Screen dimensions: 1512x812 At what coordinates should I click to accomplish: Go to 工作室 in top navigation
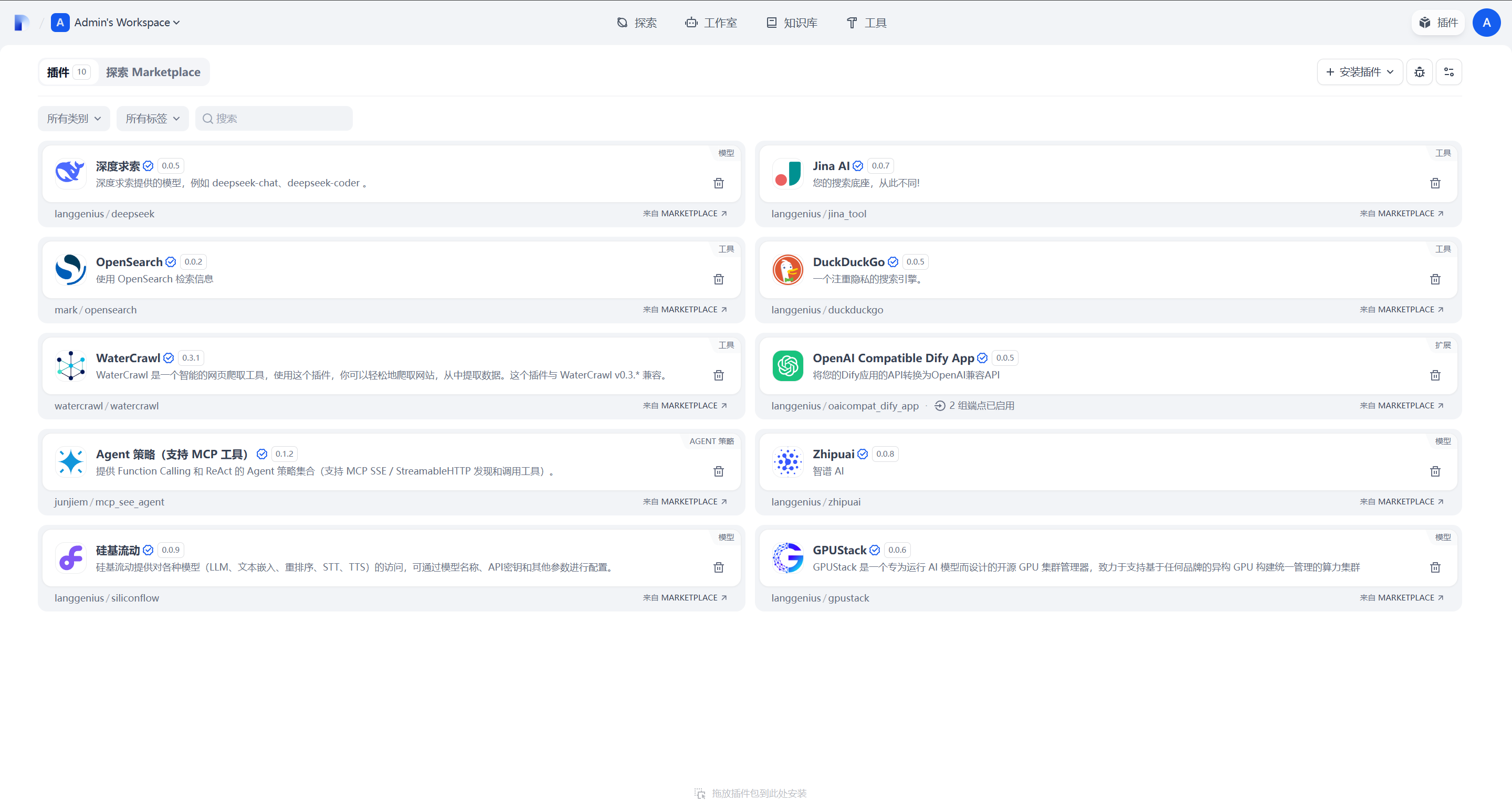(711, 22)
